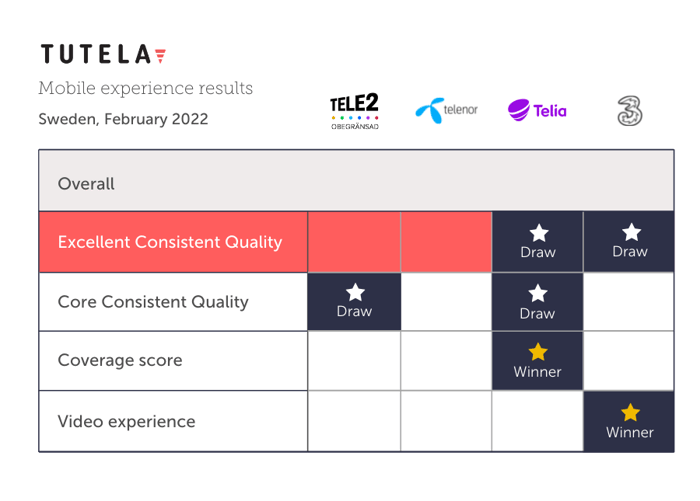Select the Overall header row
700x501 pixels.
[356, 181]
